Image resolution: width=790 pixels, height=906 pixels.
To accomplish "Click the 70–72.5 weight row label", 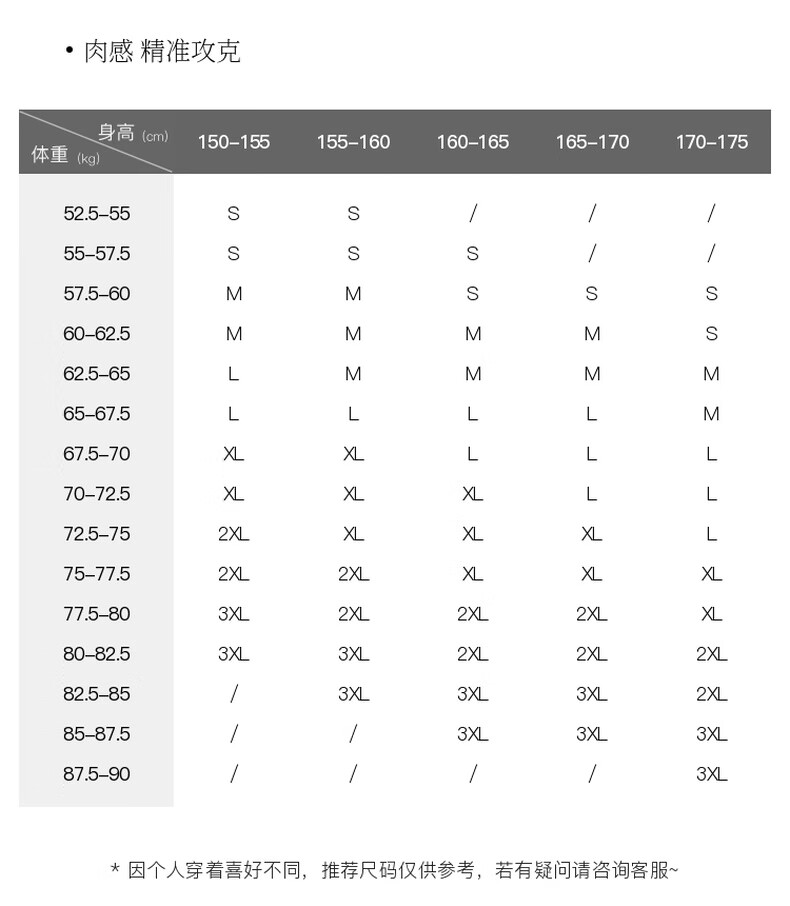I will 96,494.
